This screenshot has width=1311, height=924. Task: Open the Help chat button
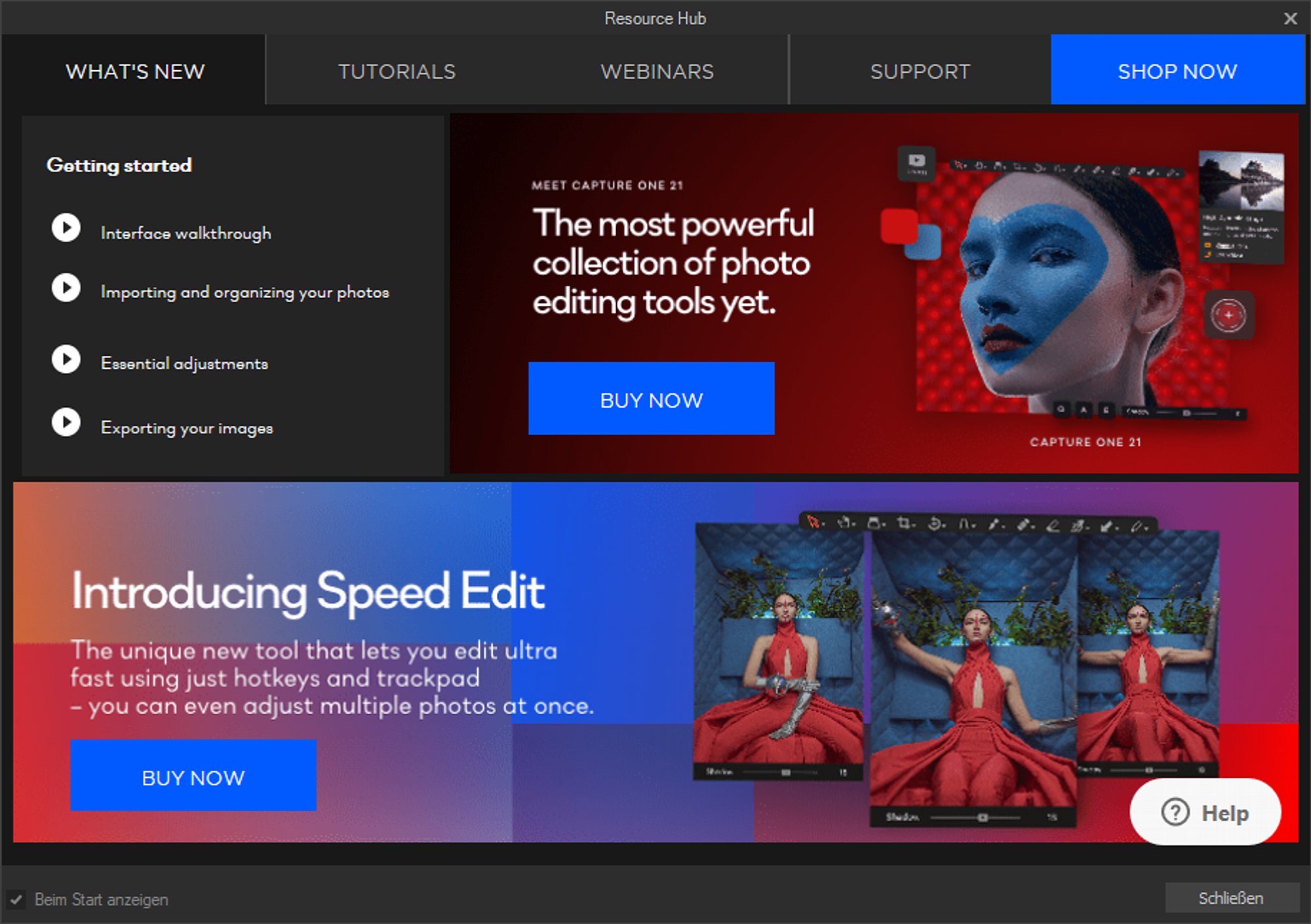coord(1205,812)
